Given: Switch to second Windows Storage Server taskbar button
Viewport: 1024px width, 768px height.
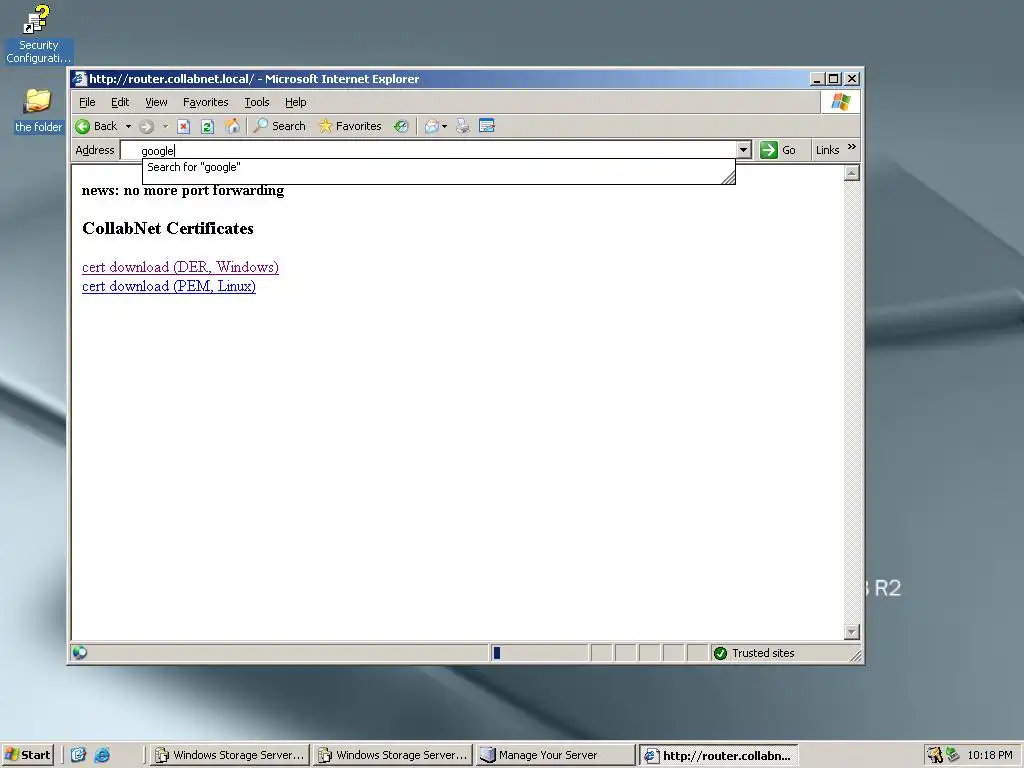Looking at the screenshot, I should click(x=392, y=755).
